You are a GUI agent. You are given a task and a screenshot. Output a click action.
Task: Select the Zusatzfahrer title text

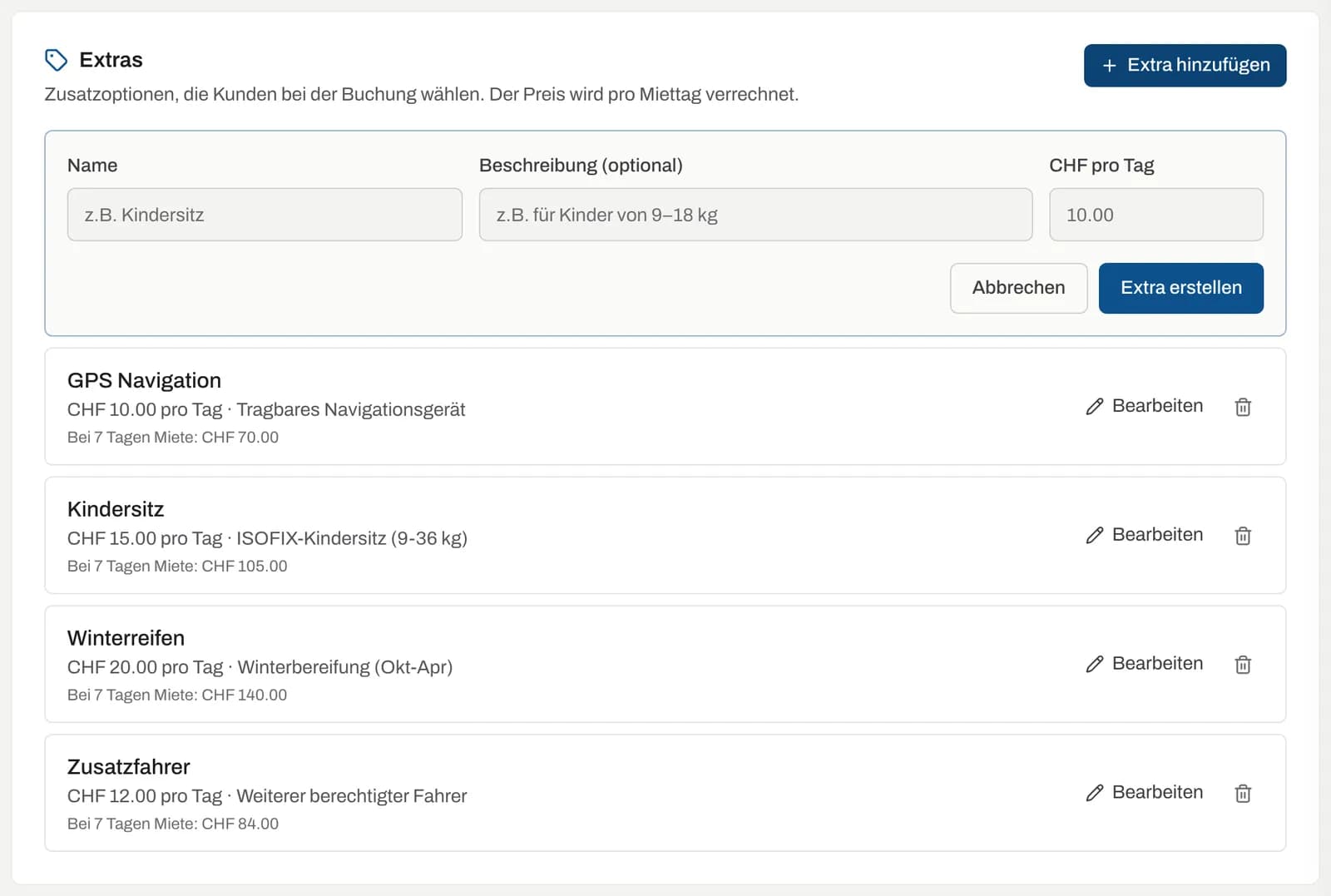[x=129, y=767]
